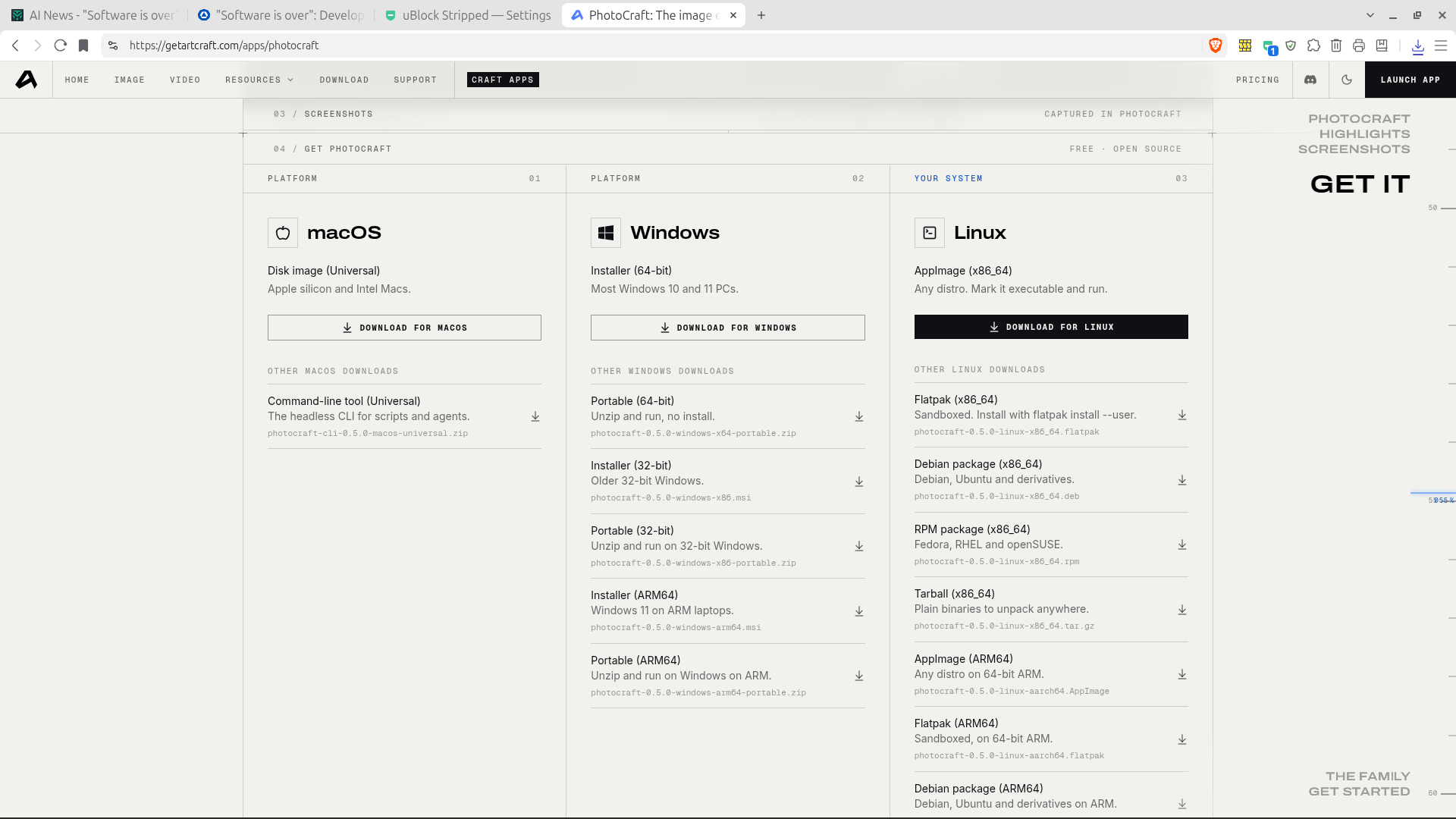Download Windows Installer (32-bit) msi
The image size is (1456, 819).
click(859, 482)
